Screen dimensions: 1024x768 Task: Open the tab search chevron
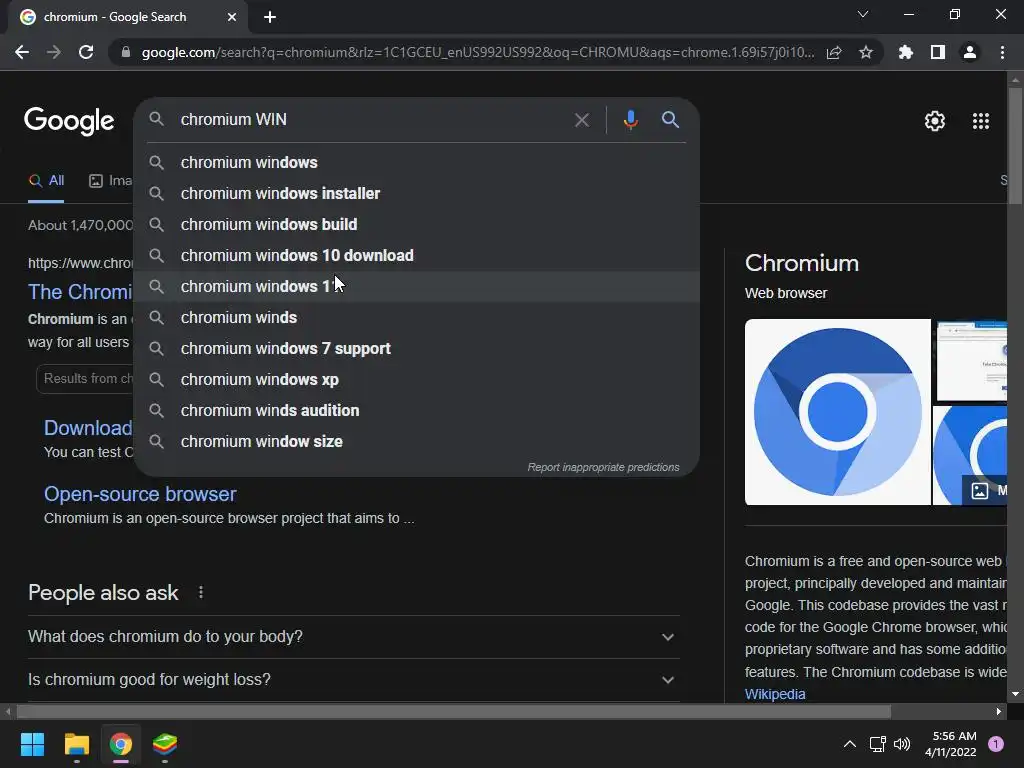(x=863, y=14)
